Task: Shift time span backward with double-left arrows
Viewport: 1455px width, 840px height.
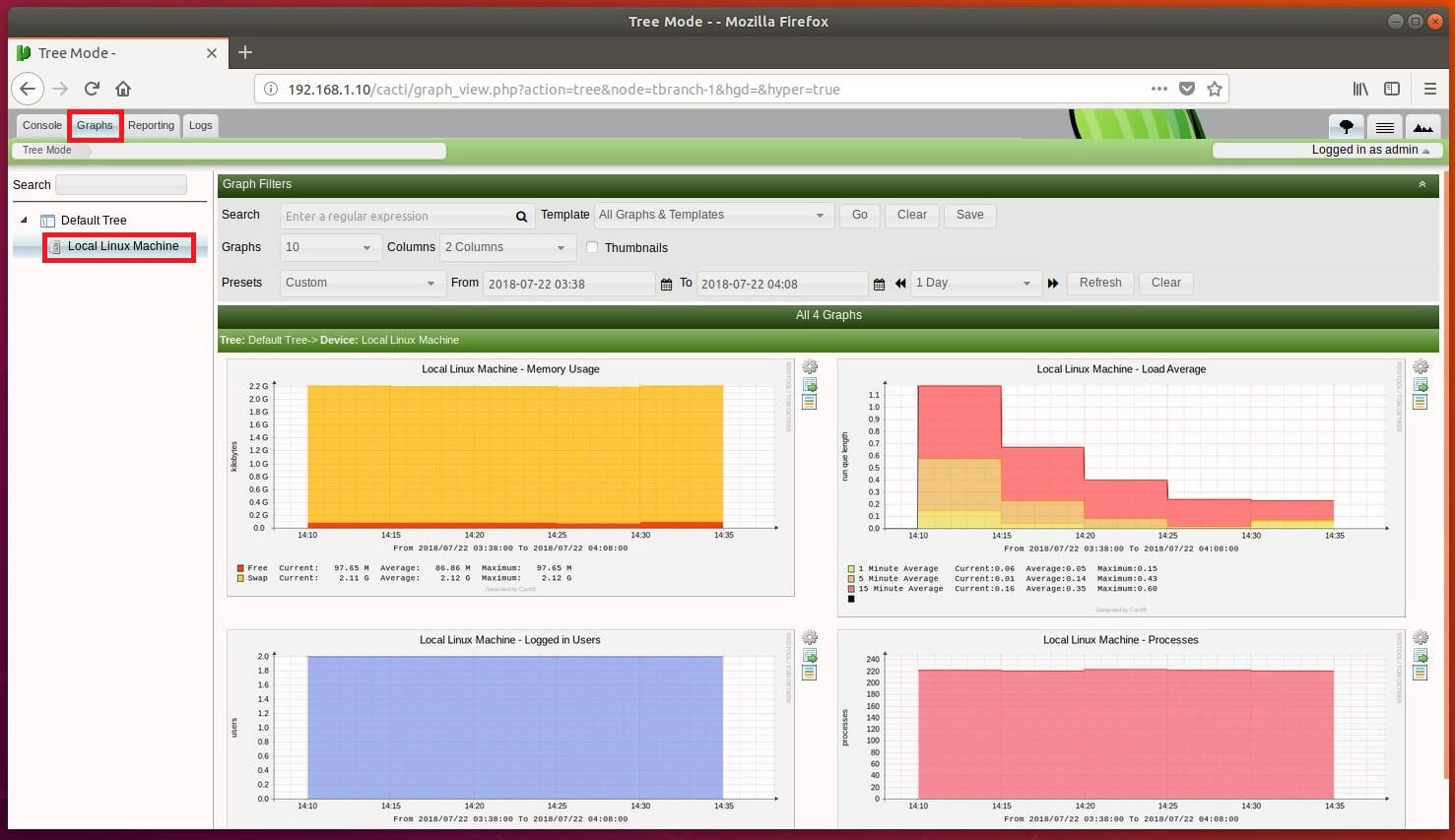Action: tap(900, 284)
